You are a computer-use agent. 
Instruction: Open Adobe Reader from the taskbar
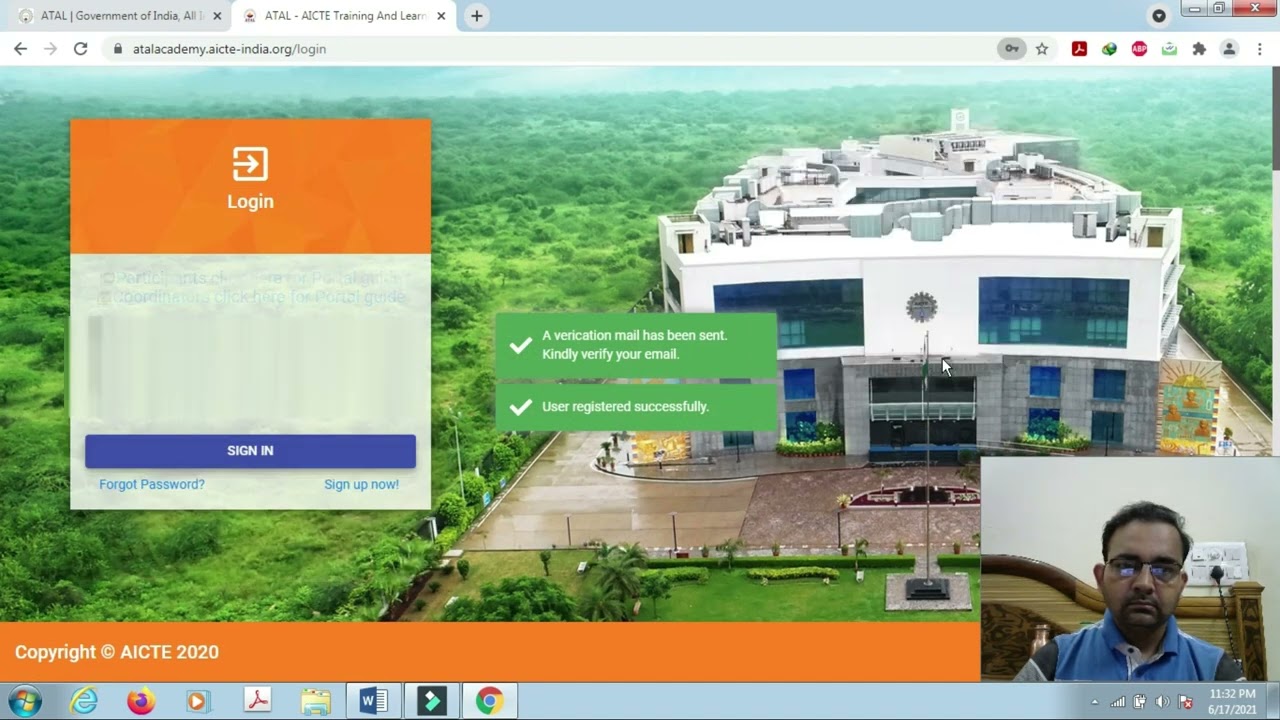point(257,701)
